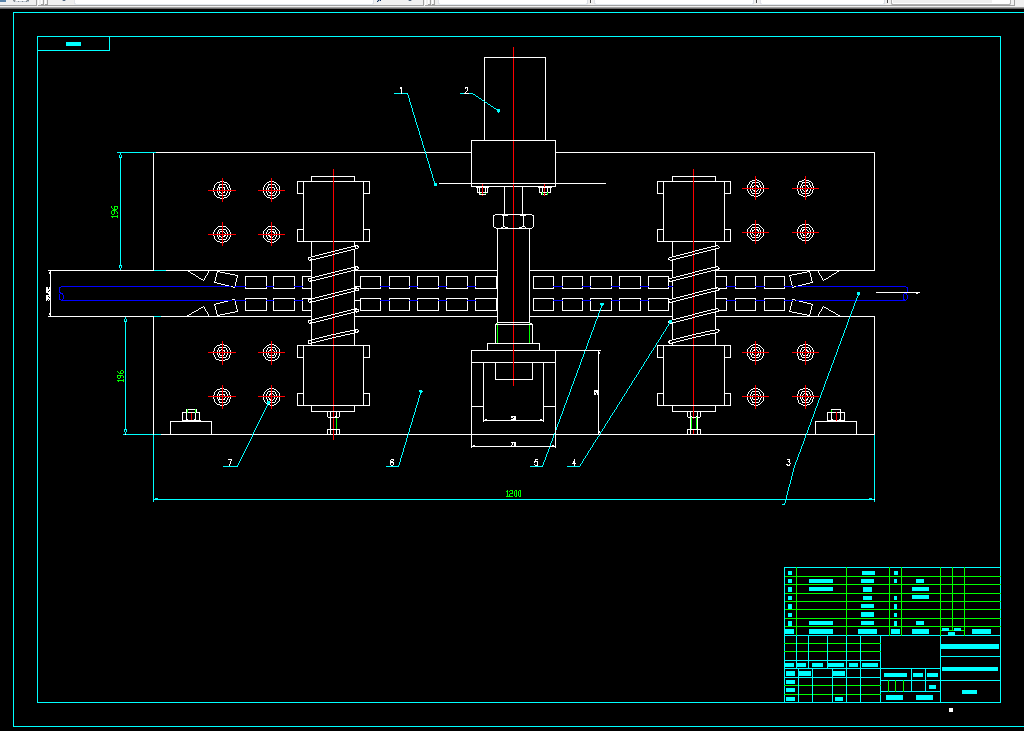The image size is (1024, 731).
Task: Pick the small white square below the title block
Action: tap(951, 710)
